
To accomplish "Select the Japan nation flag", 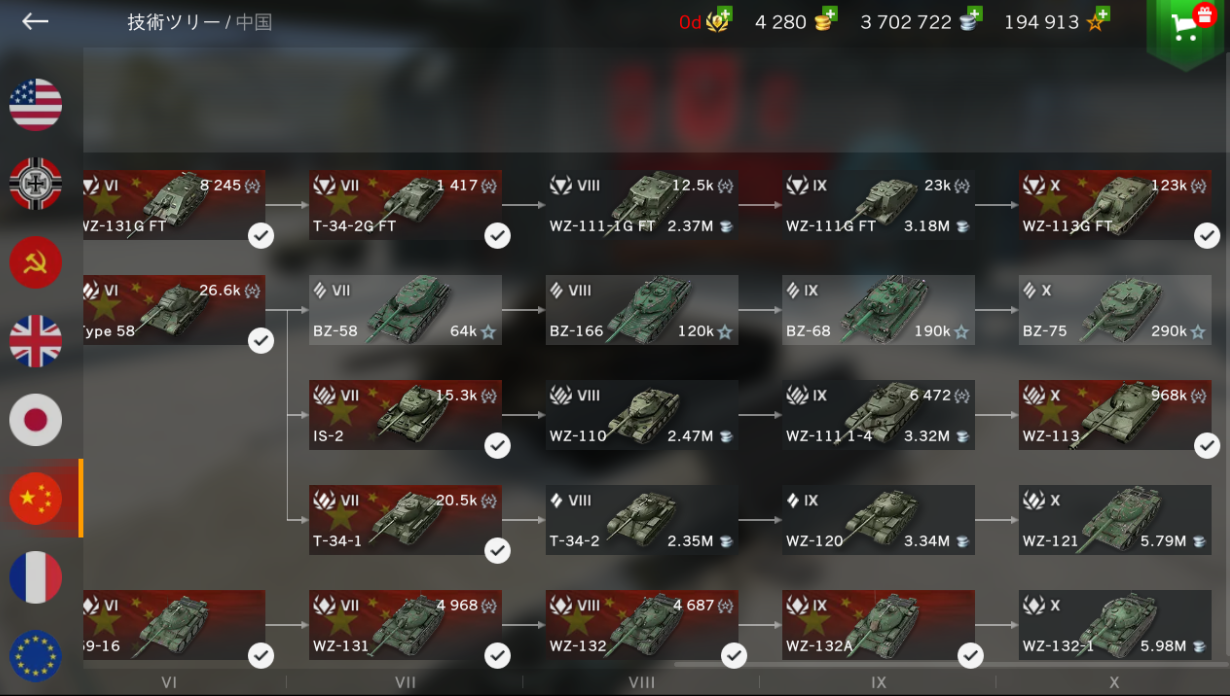I will point(36,420).
